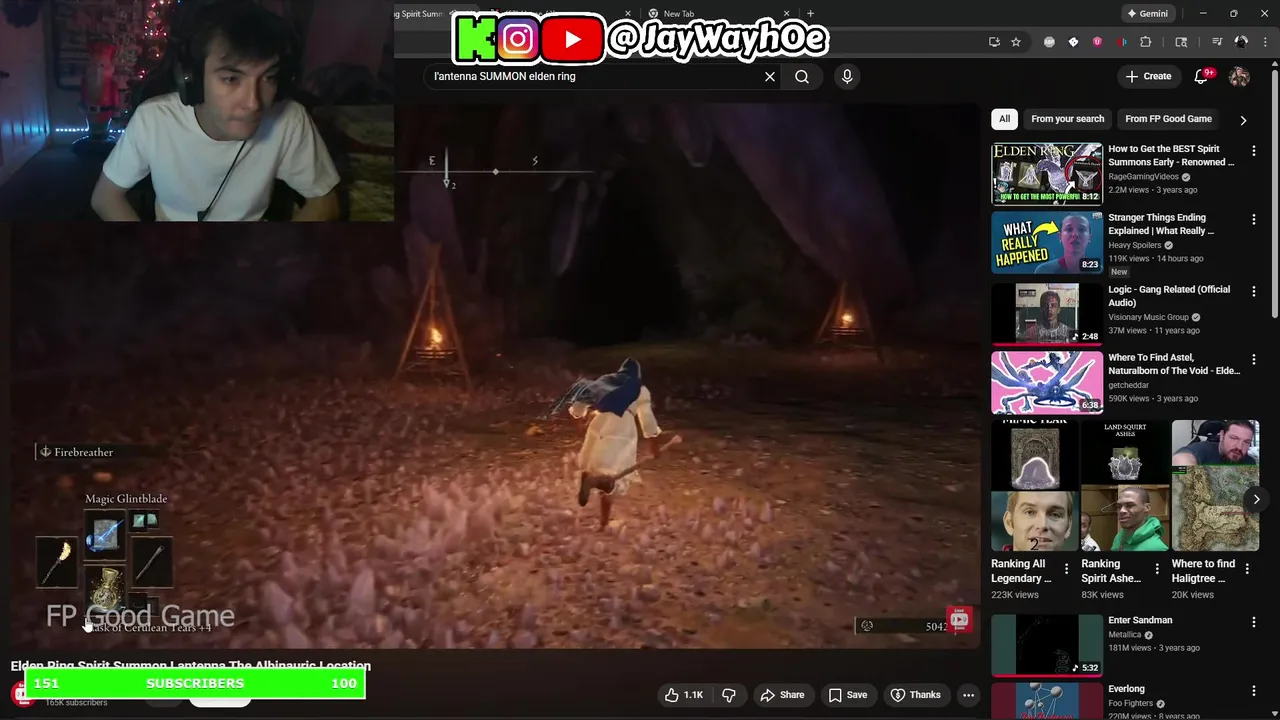Dislike the video with thumbs down
Viewport: 1280px width, 720px height.
pyautogui.click(x=729, y=695)
